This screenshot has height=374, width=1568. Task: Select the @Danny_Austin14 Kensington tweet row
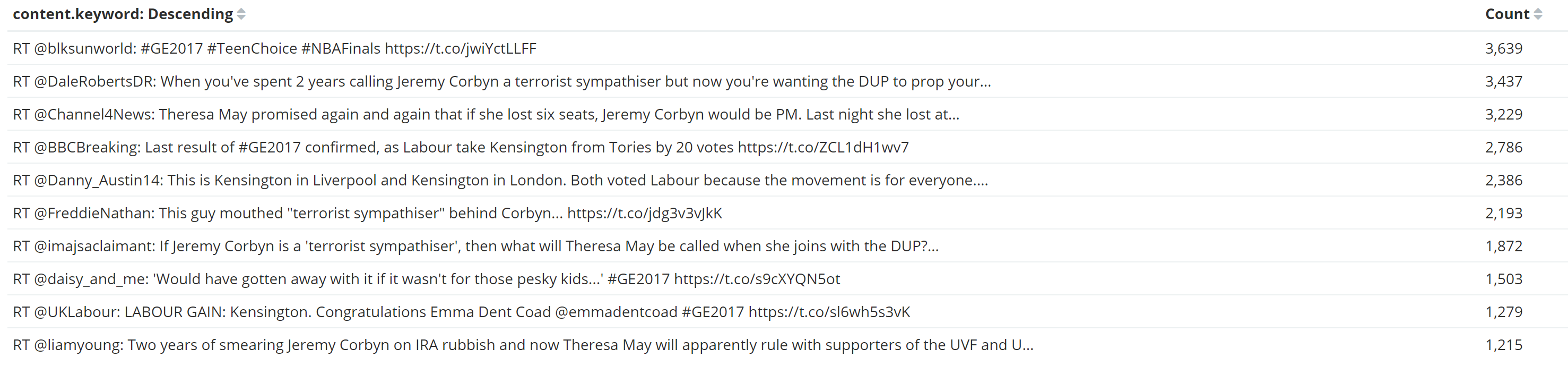(500, 180)
